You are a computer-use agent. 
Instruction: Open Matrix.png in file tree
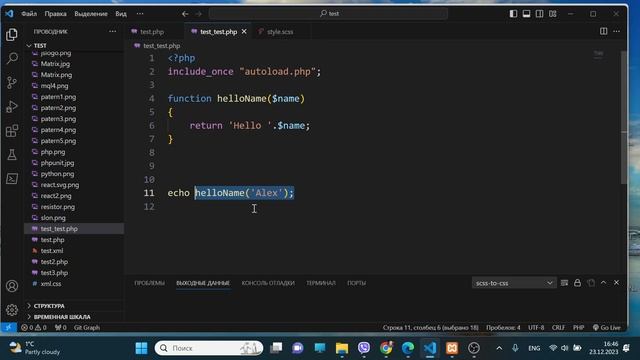tap(74, 75)
